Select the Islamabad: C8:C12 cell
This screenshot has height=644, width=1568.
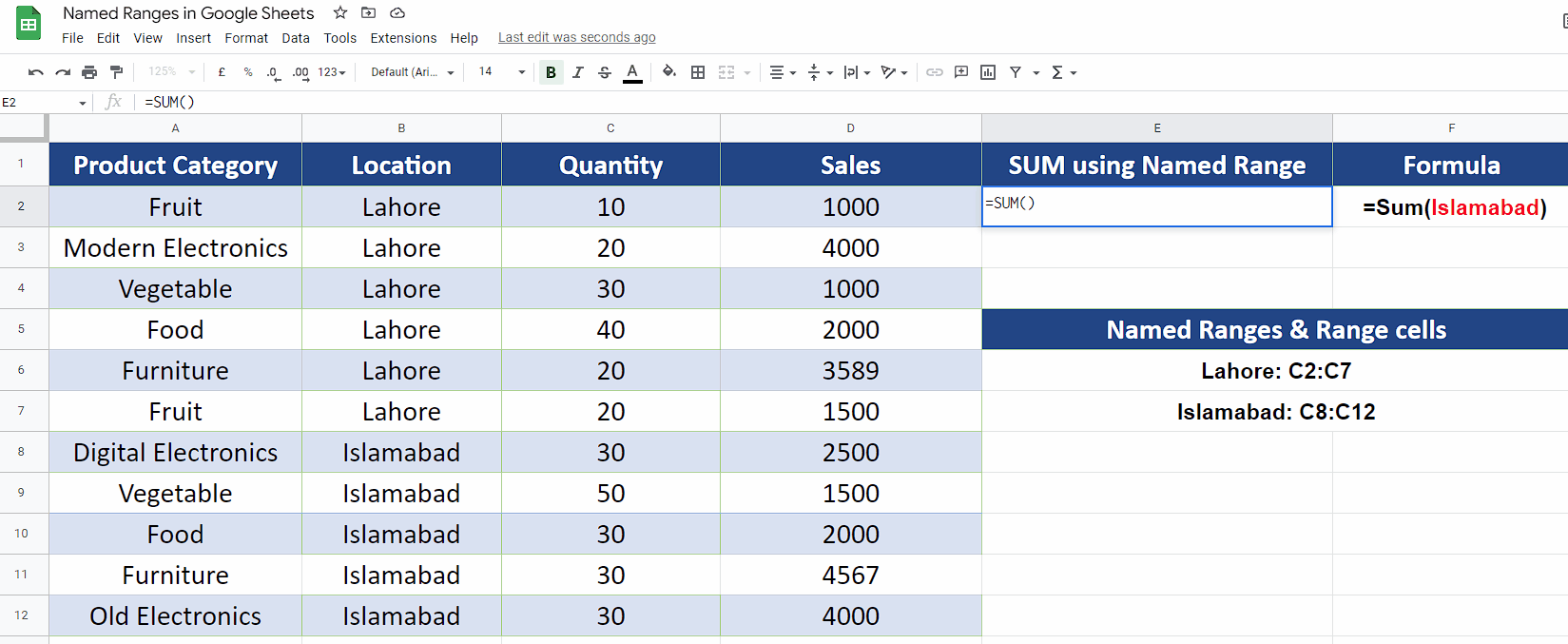(1275, 411)
